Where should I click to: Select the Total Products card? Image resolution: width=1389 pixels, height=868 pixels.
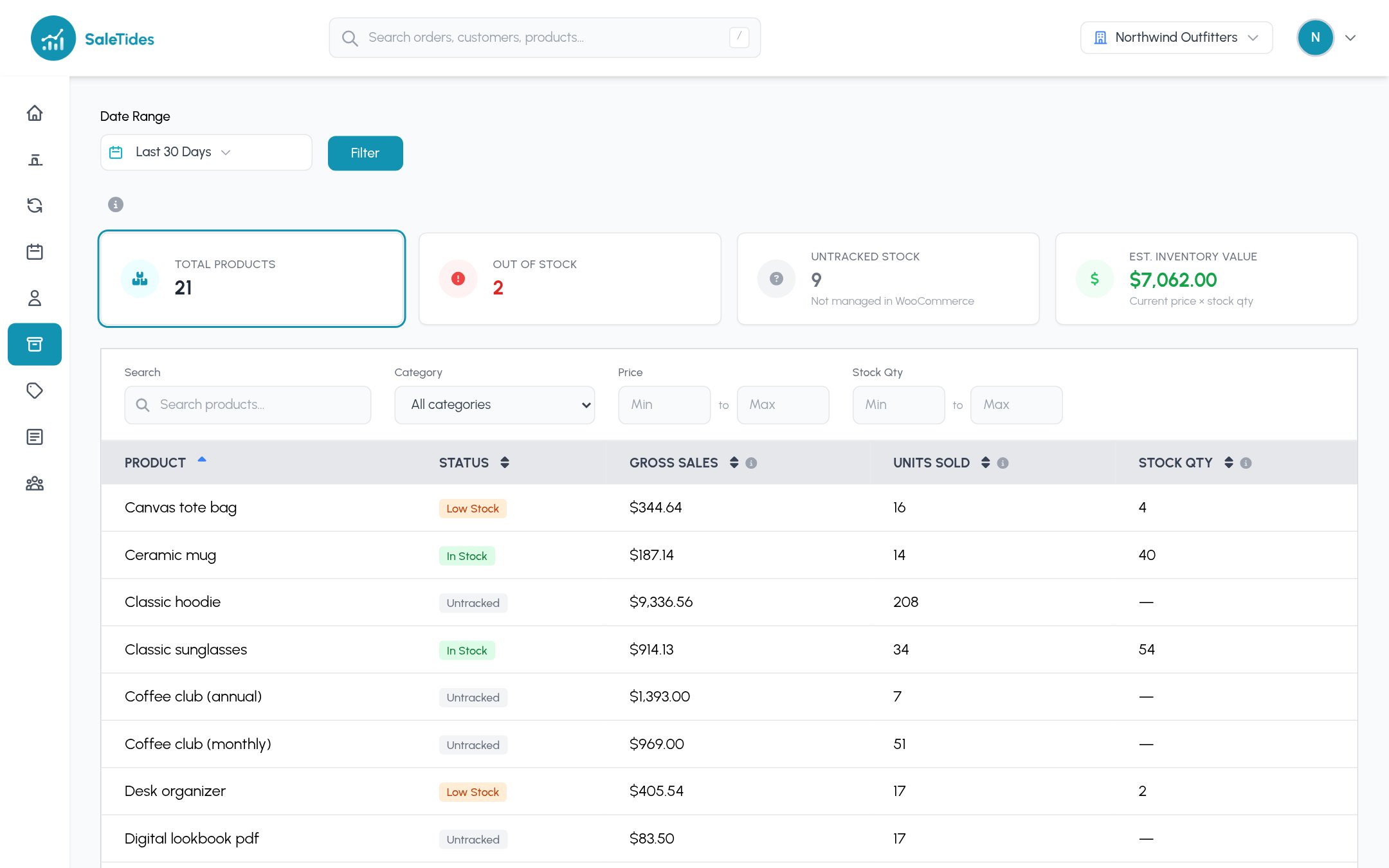252,278
